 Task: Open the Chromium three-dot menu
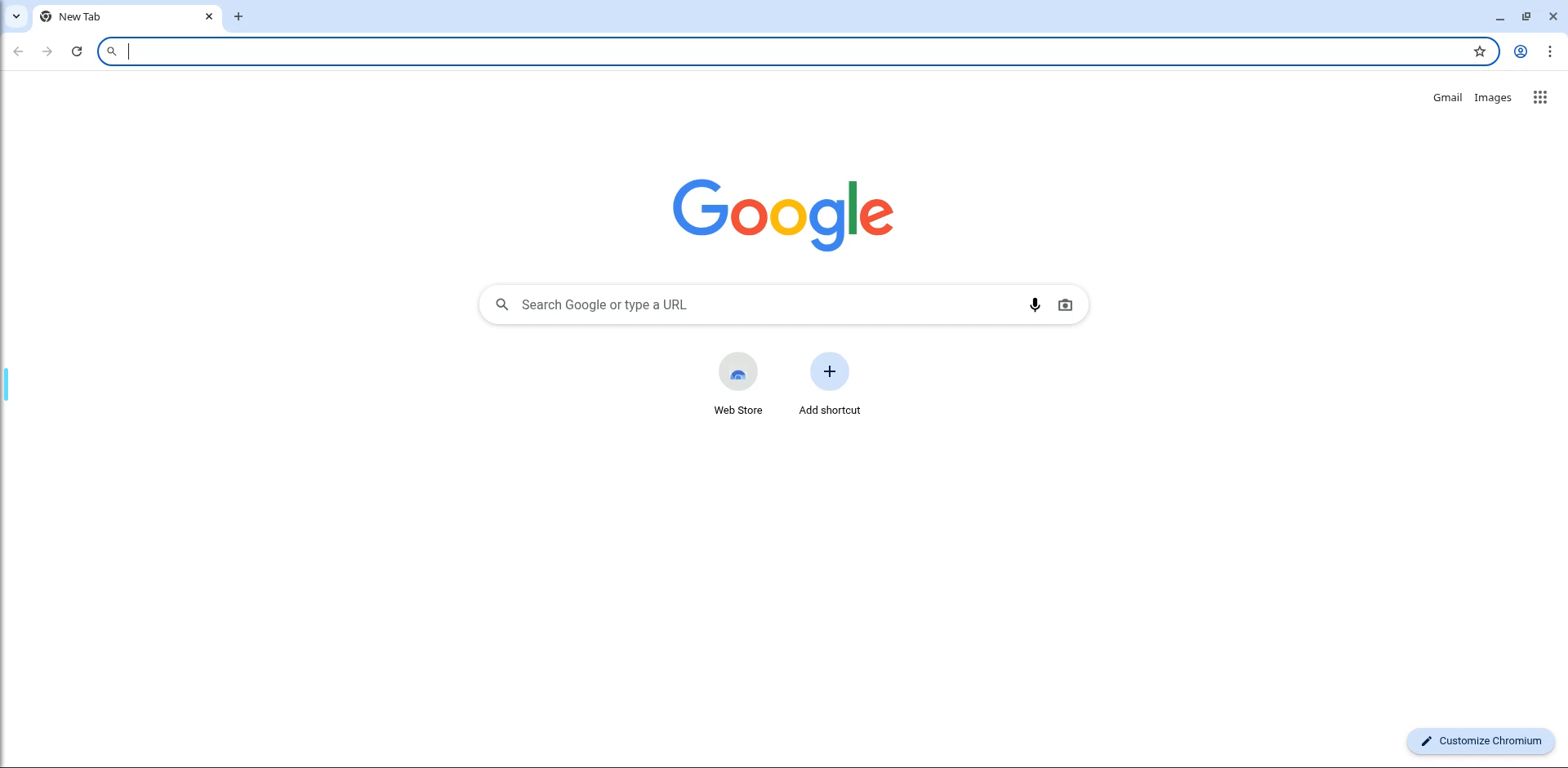(1549, 51)
